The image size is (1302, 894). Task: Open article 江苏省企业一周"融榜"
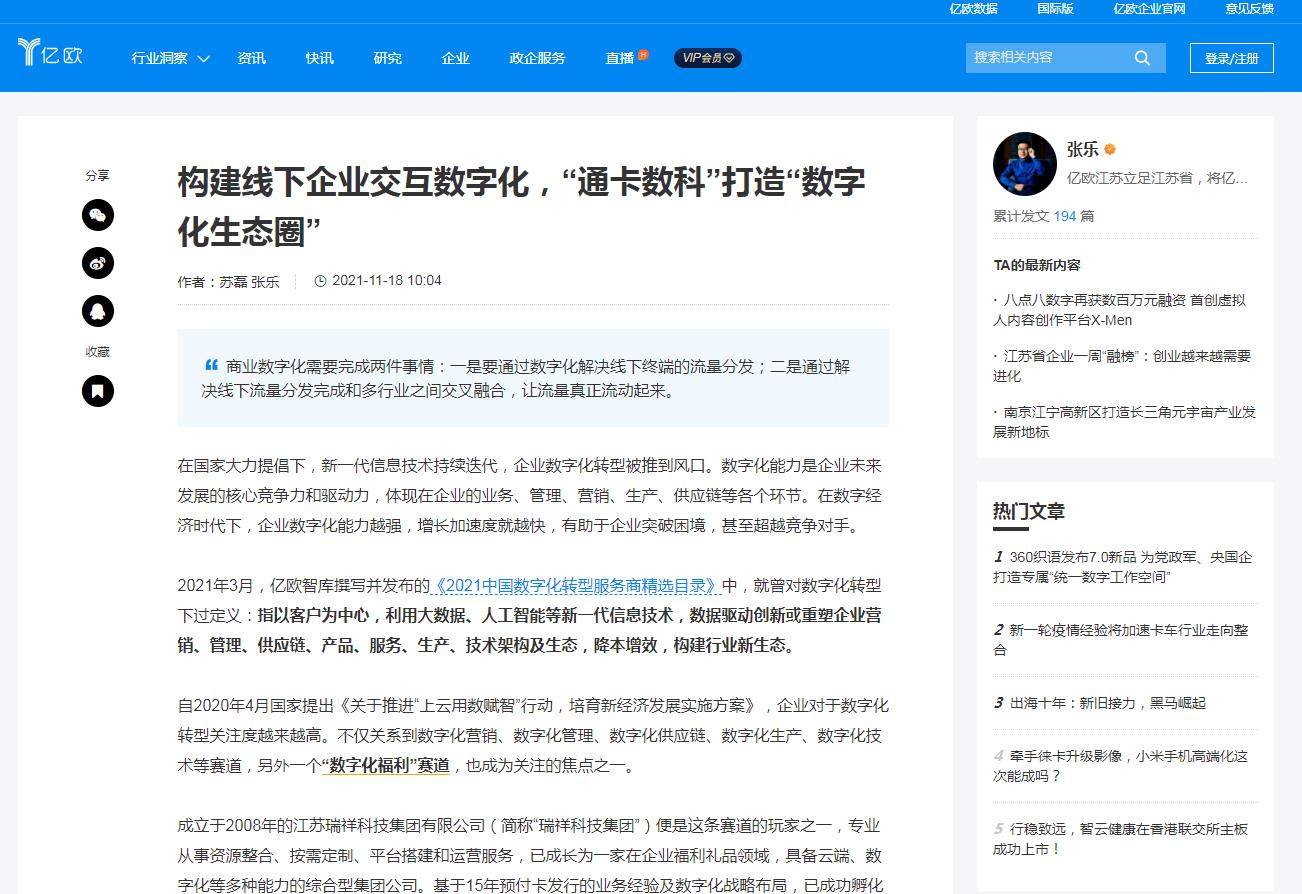pos(1122,366)
